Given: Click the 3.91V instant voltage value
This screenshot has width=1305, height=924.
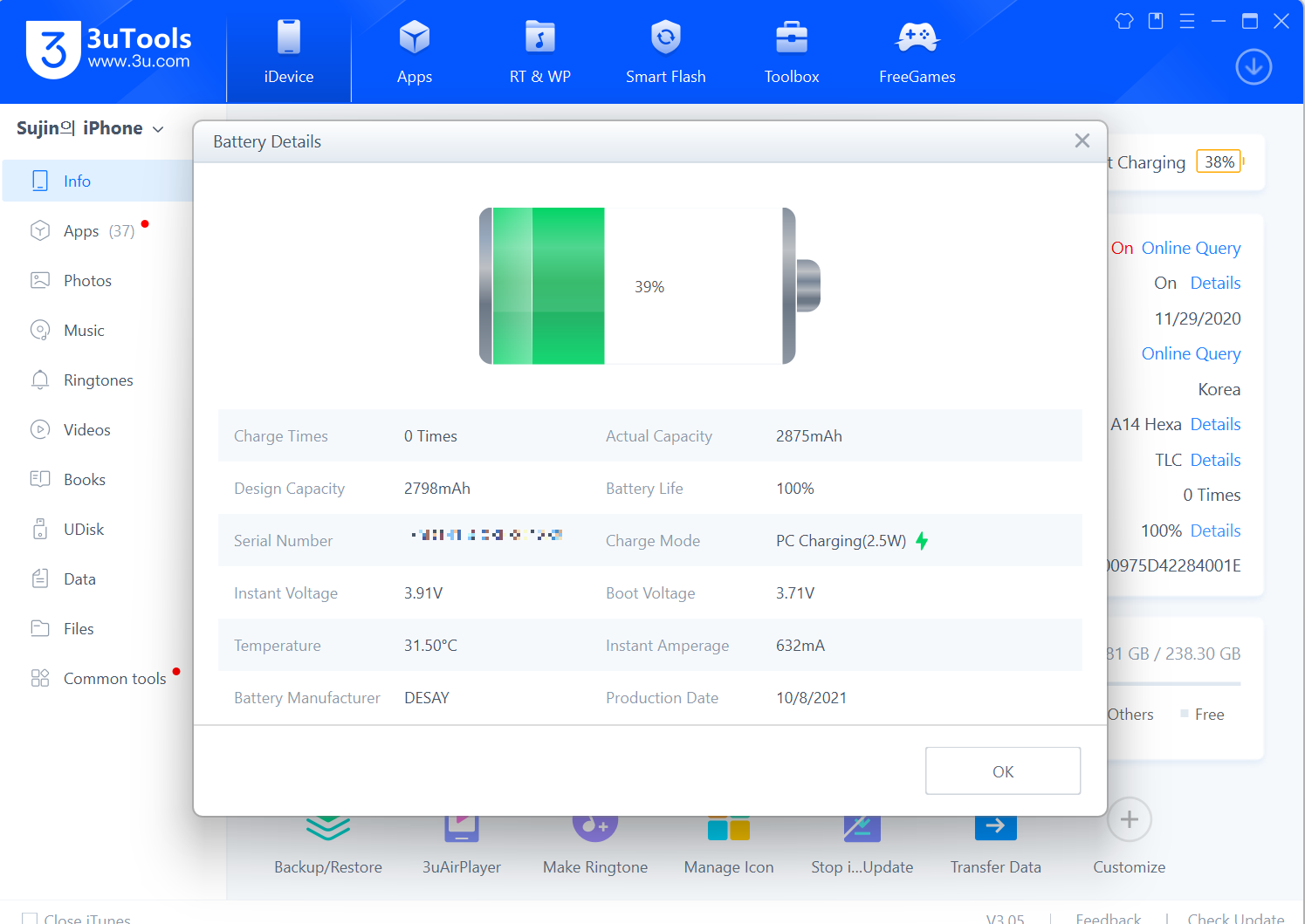Looking at the screenshot, I should (x=423, y=593).
